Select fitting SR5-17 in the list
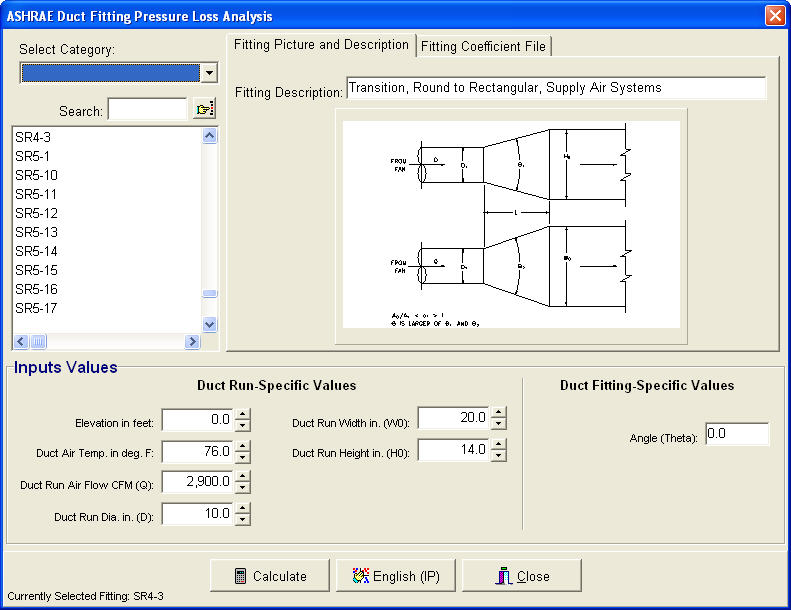Screen dimensions: 791x610 (x=36, y=308)
